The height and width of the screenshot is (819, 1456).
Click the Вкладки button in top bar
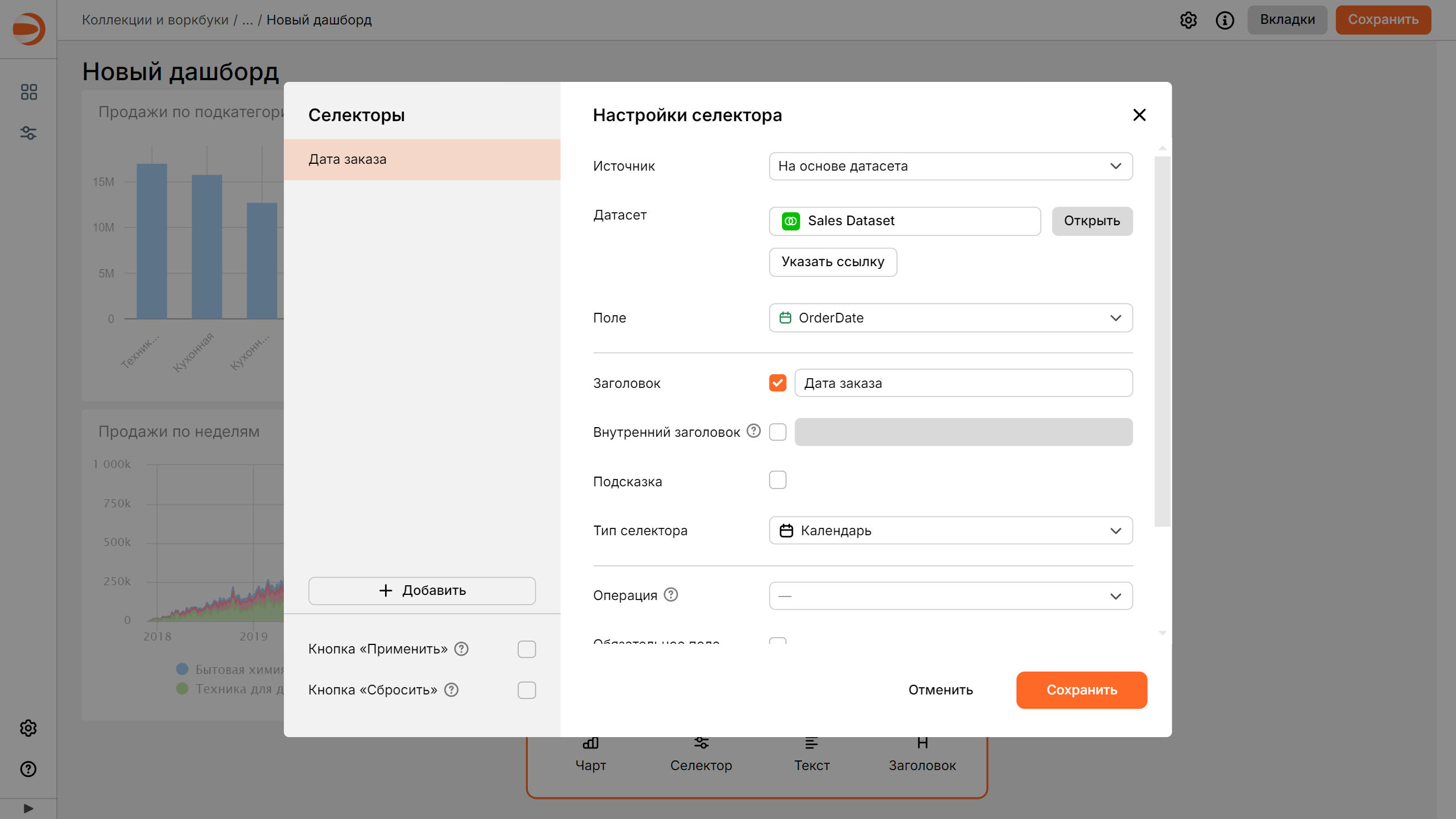point(1287,19)
